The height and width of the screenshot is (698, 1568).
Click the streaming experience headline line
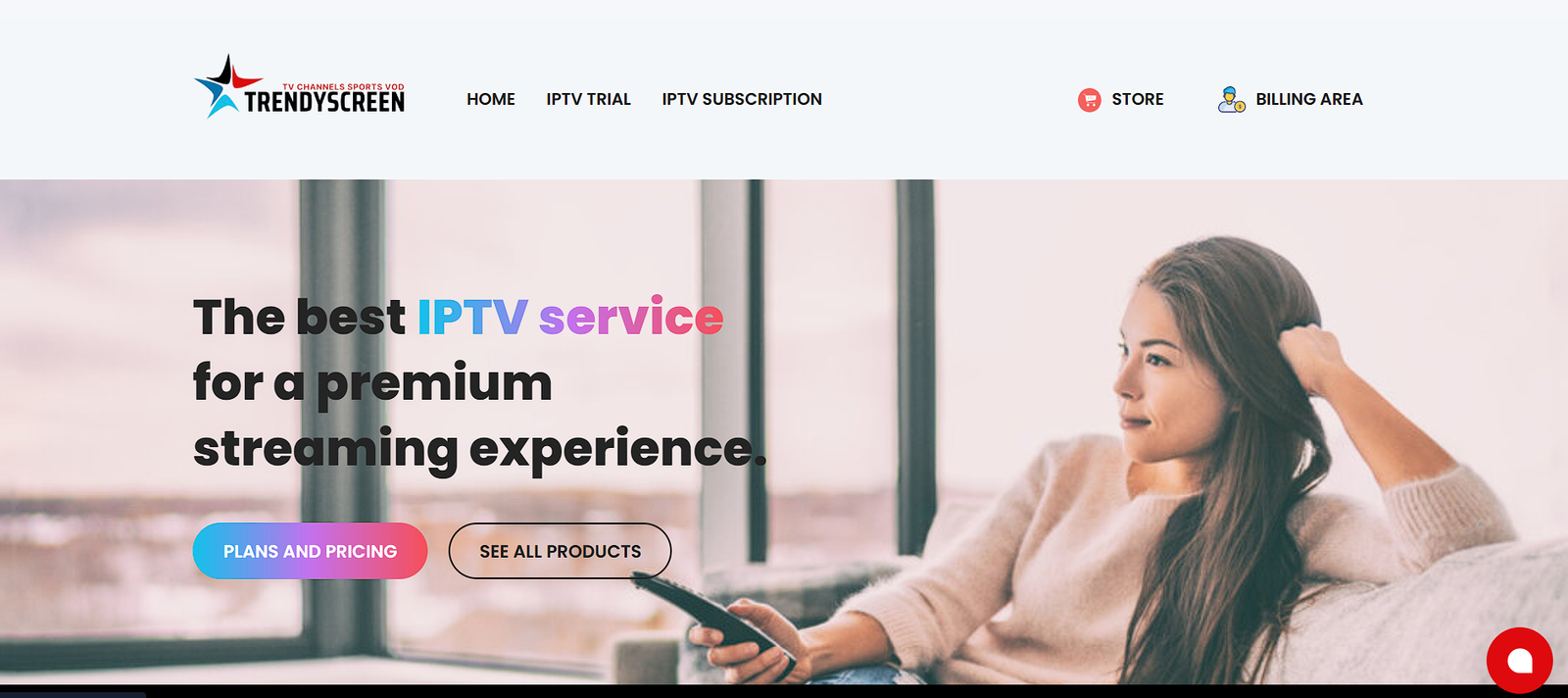[479, 449]
